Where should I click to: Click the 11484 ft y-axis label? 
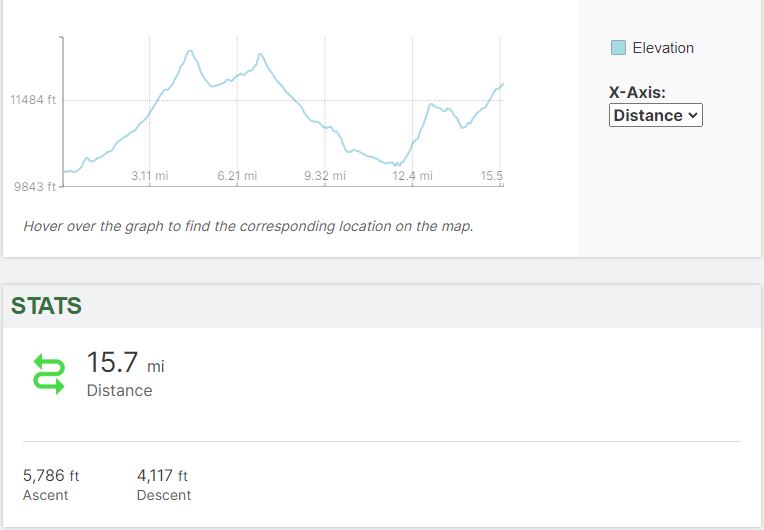[33, 100]
